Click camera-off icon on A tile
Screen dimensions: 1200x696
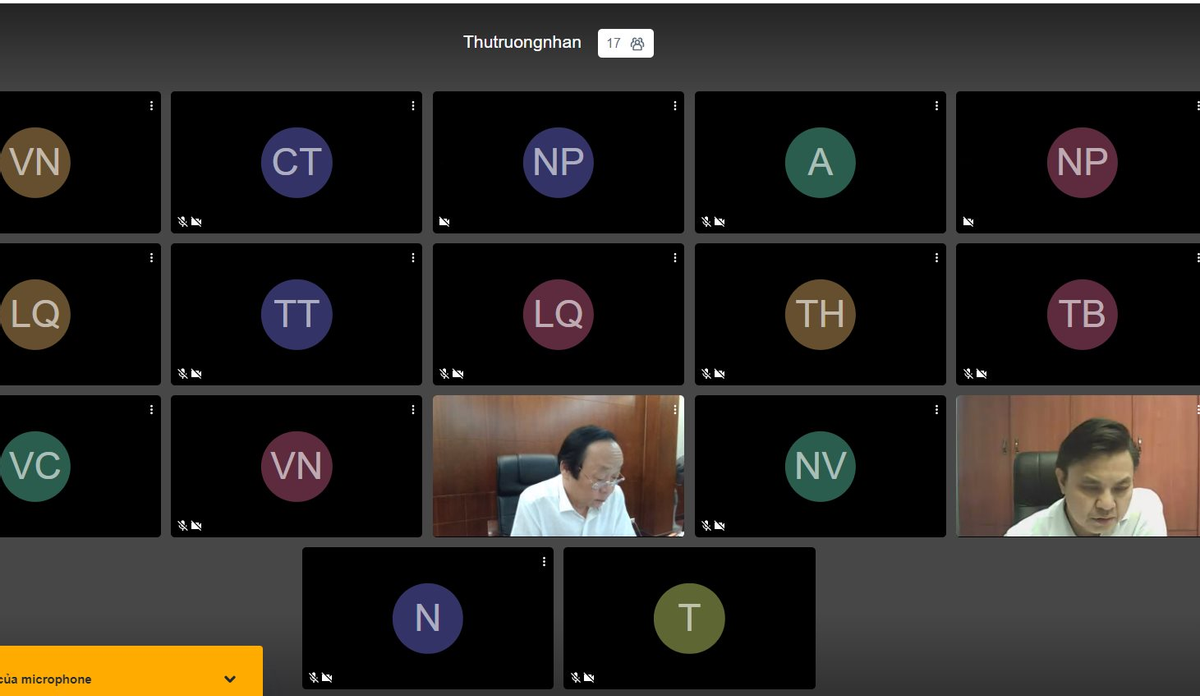point(720,222)
